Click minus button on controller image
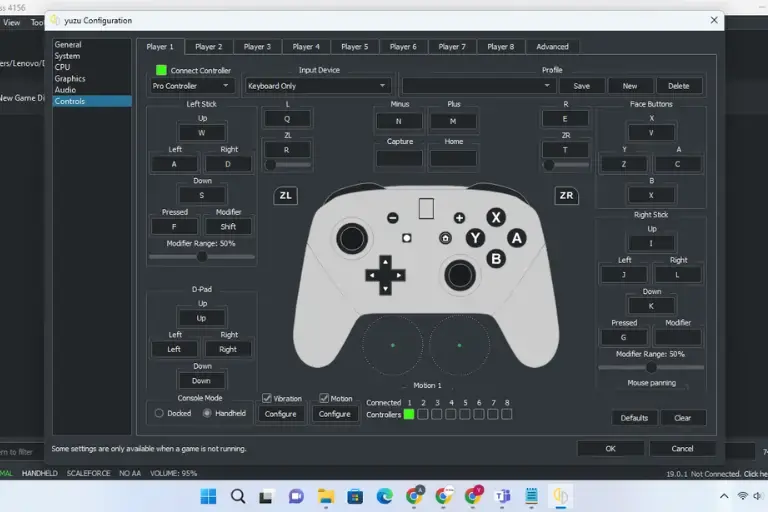This screenshot has height=512, width=768. tap(392, 218)
